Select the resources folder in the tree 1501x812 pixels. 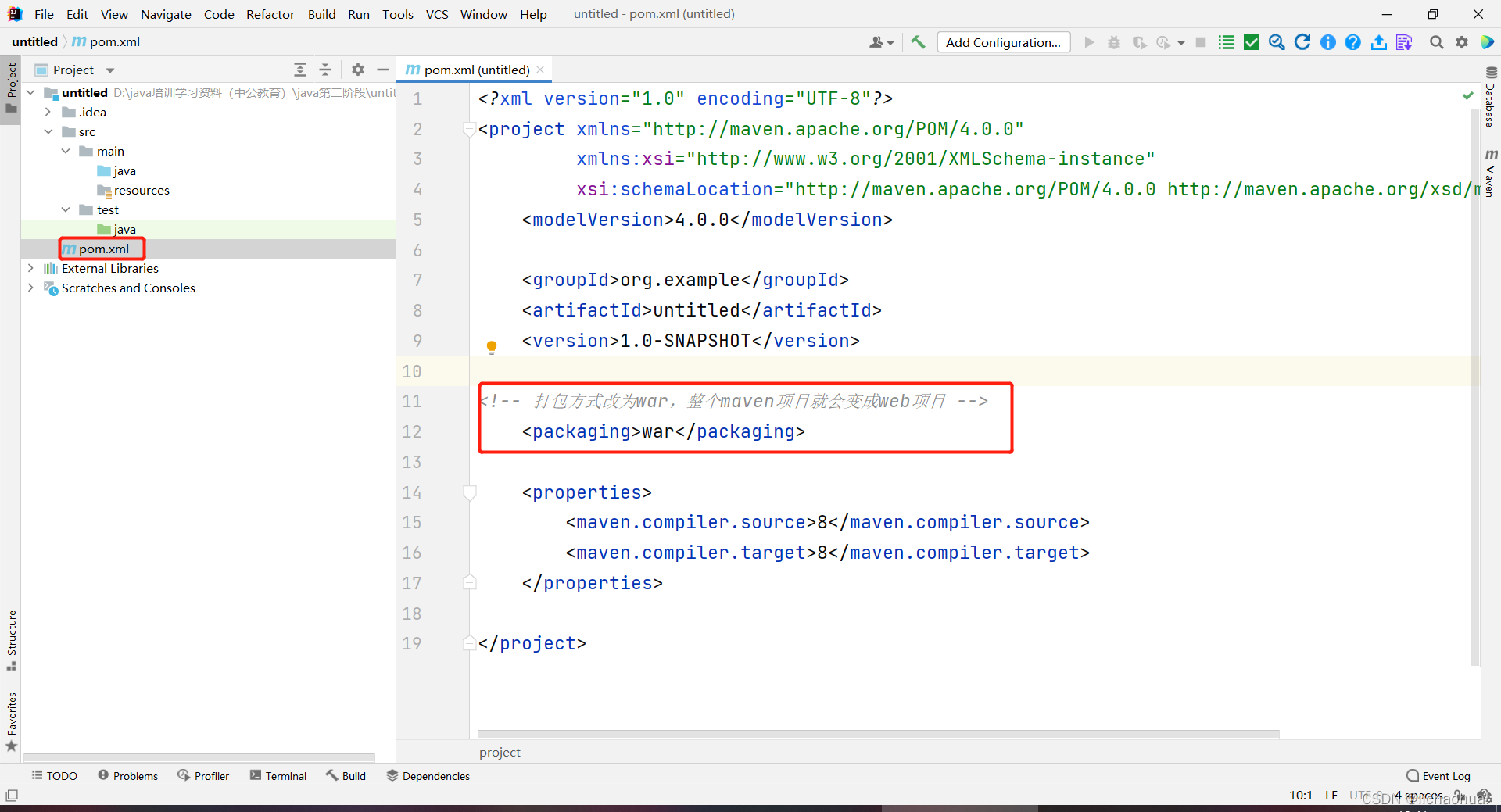[x=142, y=190]
